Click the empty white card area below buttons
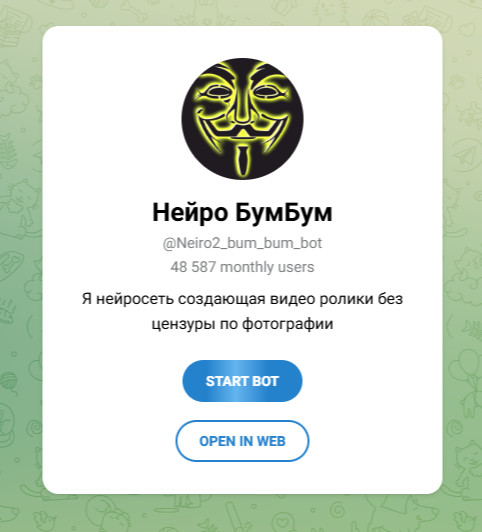The height and width of the screenshot is (532, 482). (242, 478)
